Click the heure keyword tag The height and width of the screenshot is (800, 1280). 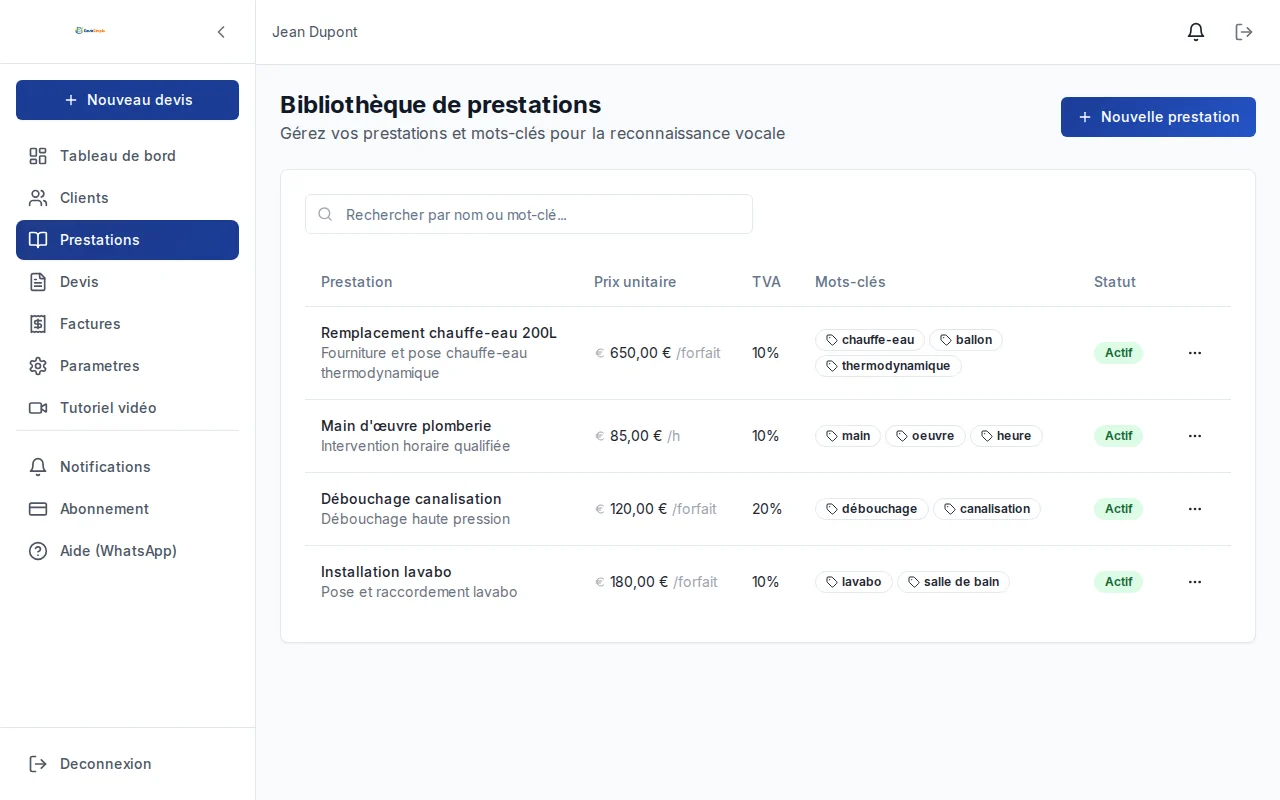(x=1006, y=436)
